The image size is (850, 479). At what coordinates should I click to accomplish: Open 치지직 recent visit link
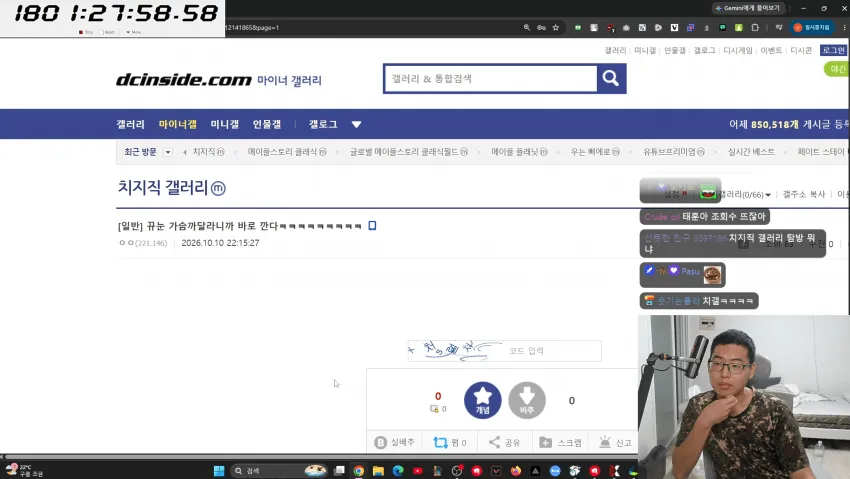coord(209,152)
